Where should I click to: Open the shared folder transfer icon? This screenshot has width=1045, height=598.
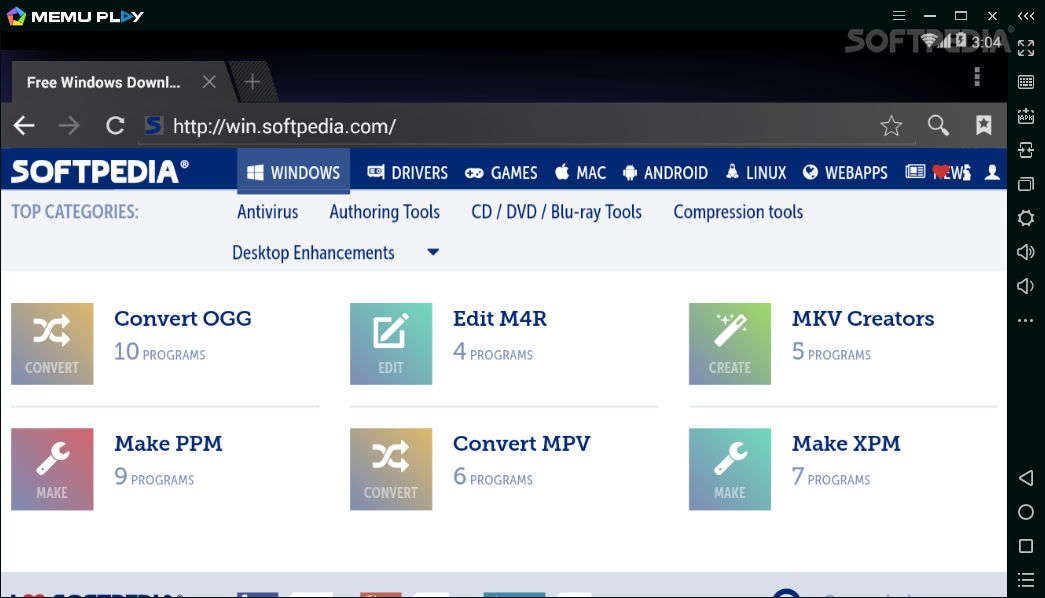click(x=1026, y=150)
